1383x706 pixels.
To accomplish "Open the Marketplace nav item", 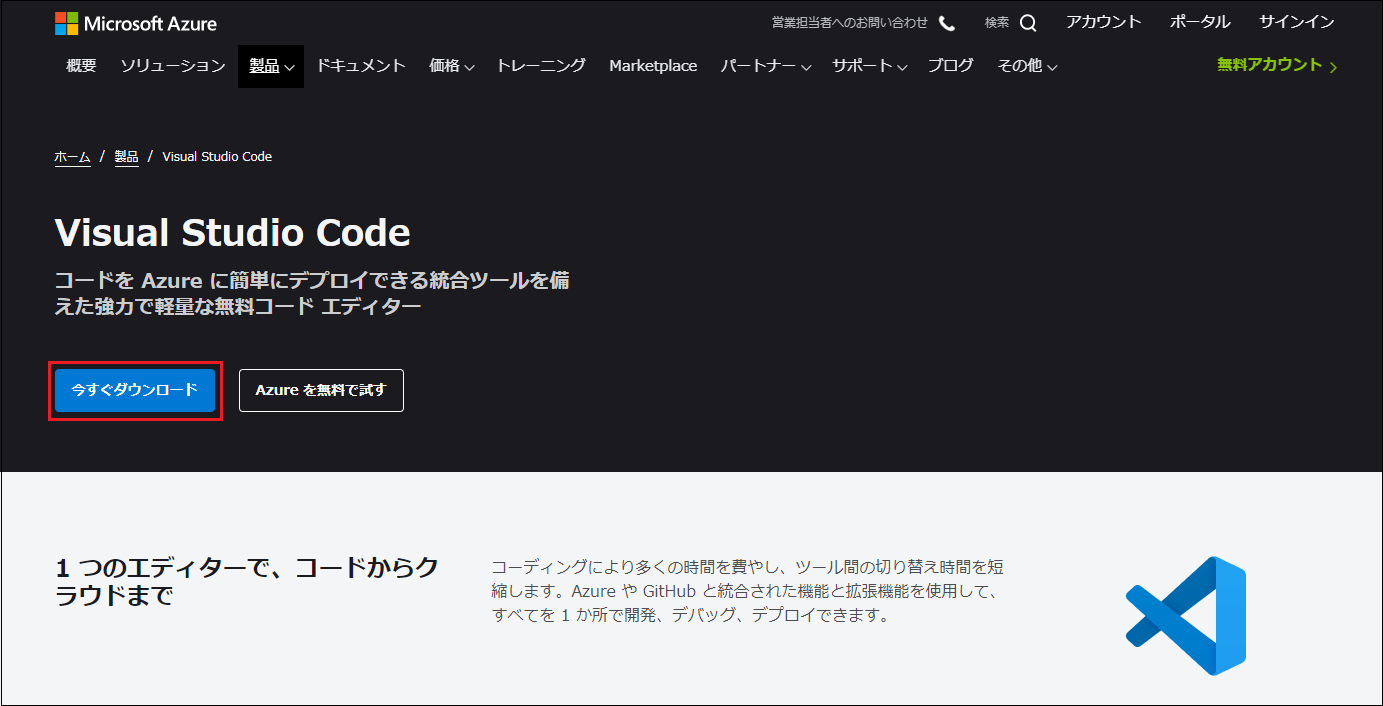I will pos(653,66).
